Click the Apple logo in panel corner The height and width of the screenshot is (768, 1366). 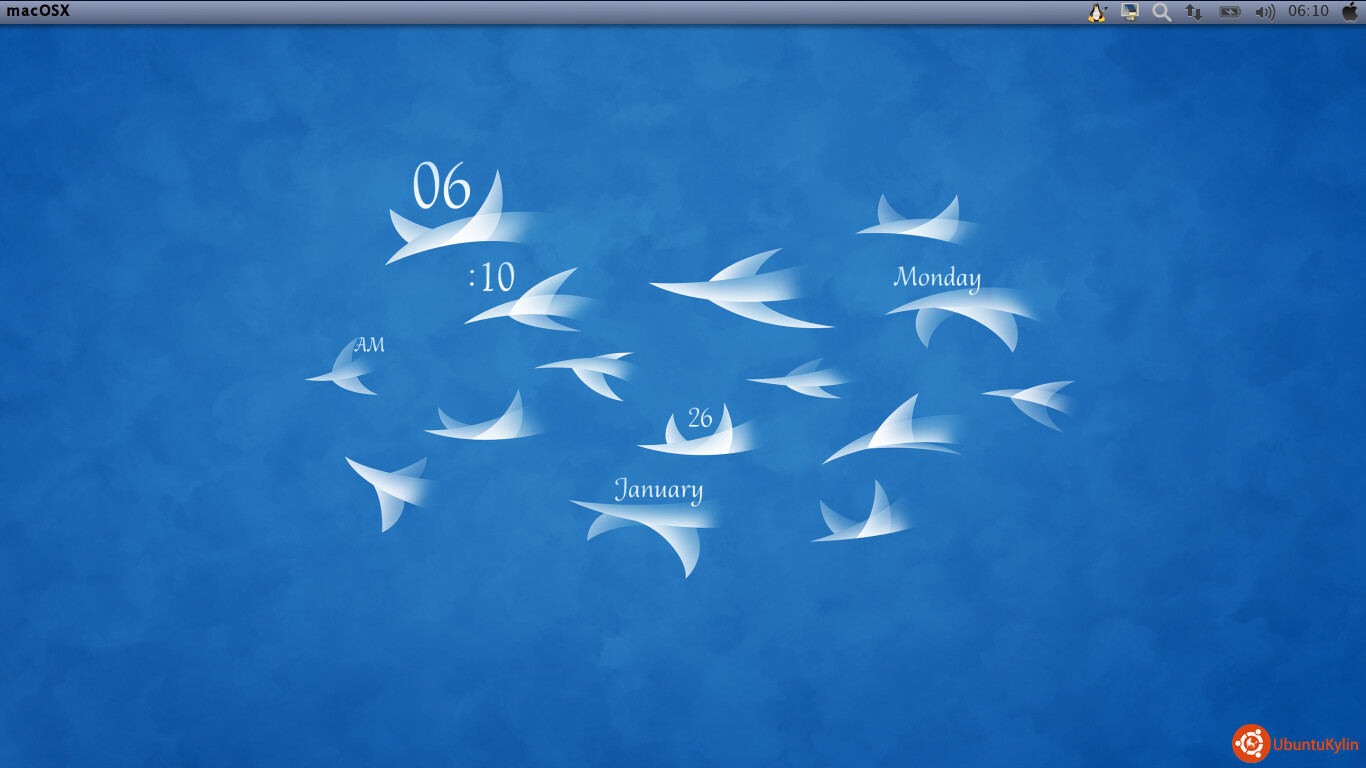click(x=1350, y=11)
